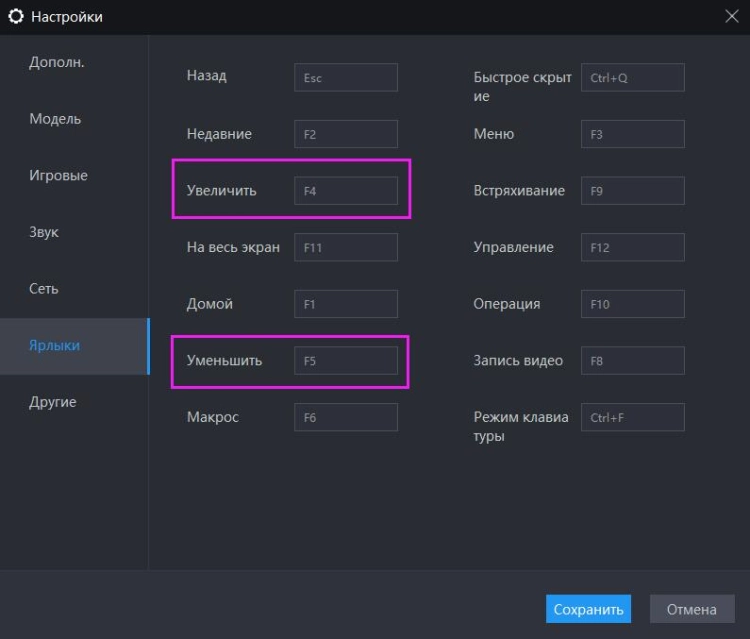The height and width of the screenshot is (639, 750).
Task: Click the settings gear icon in title bar
Action: click(15, 17)
